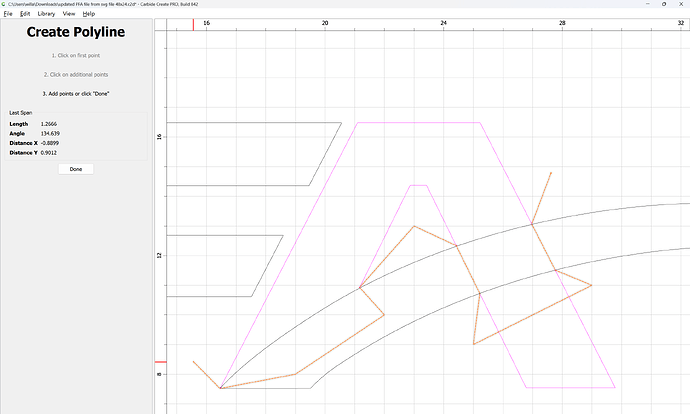
Task: Open the Library menu
Action: pos(46,14)
